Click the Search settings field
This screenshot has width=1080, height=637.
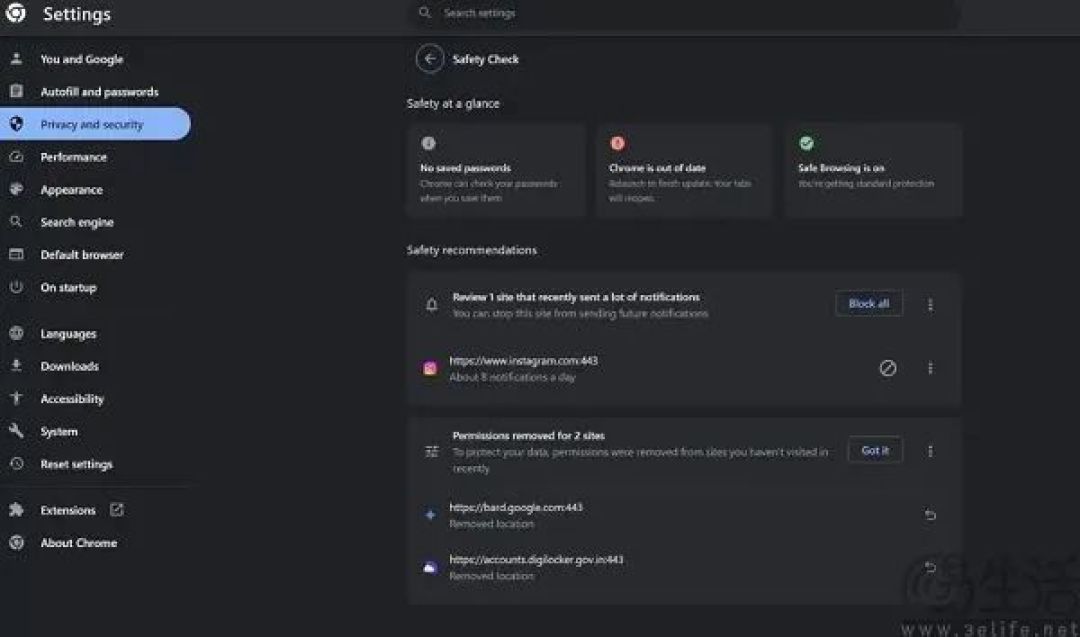[682, 13]
